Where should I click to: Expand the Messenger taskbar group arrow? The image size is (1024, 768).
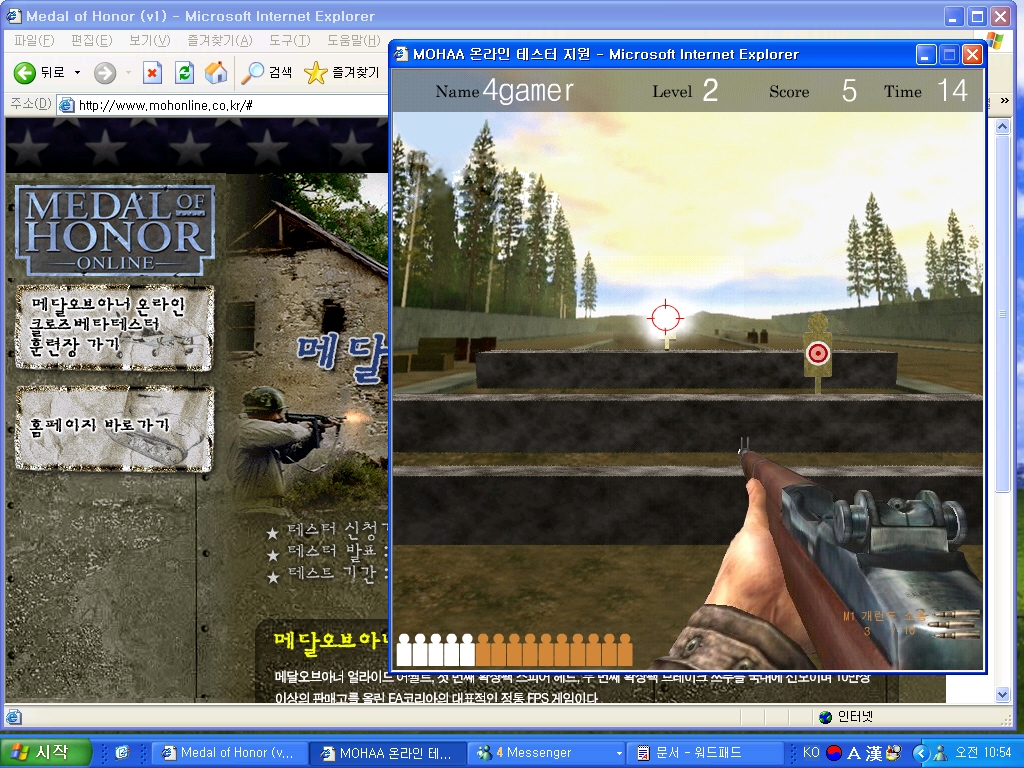click(x=619, y=752)
